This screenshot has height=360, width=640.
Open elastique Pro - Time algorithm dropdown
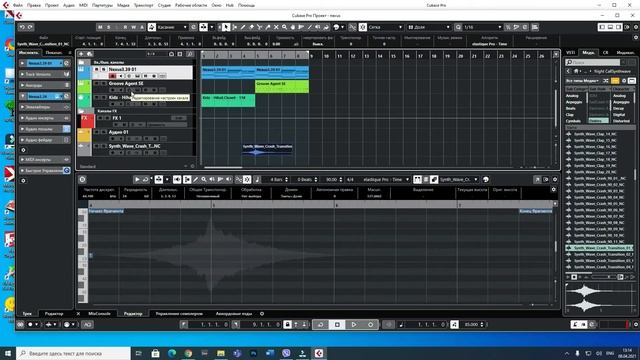[386, 180]
